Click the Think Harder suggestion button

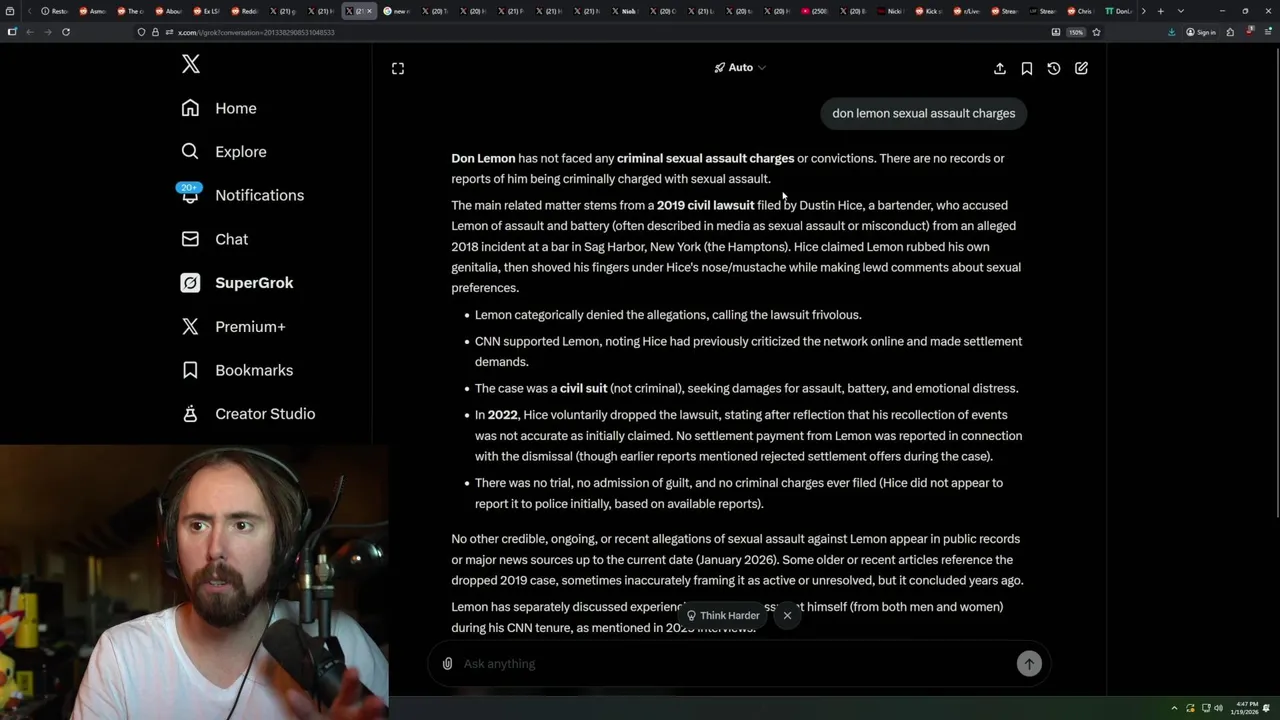pyautogui.click(x=722, y=615)
